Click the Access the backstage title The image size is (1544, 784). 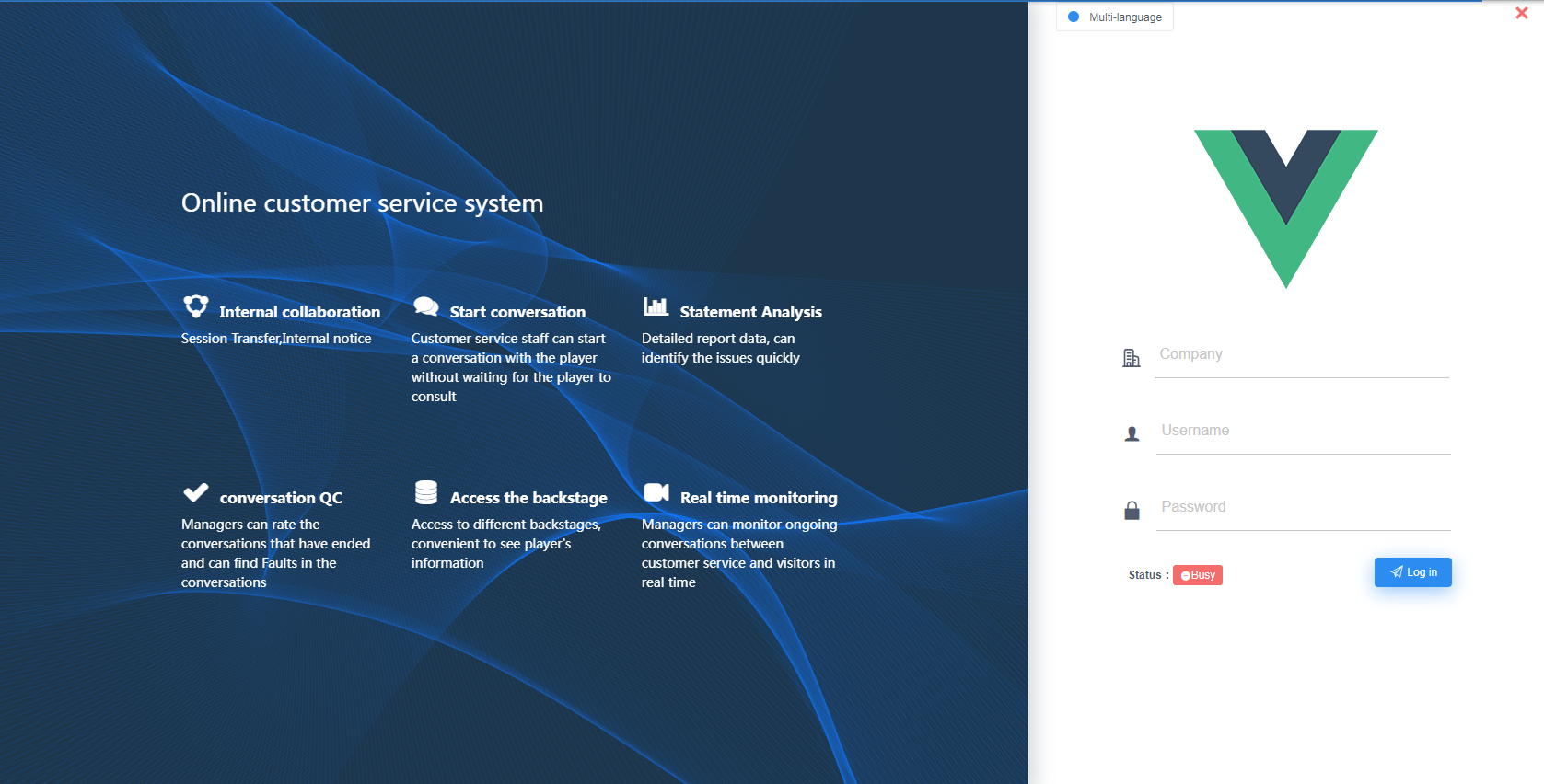528,498
